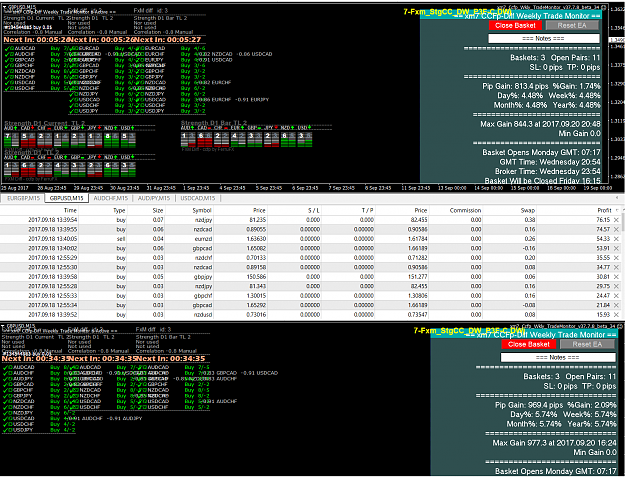Click Close Basket in the upper chart panel
This screenshot has height=477, width=625.
pyautogui.click(x=515, y=26)
